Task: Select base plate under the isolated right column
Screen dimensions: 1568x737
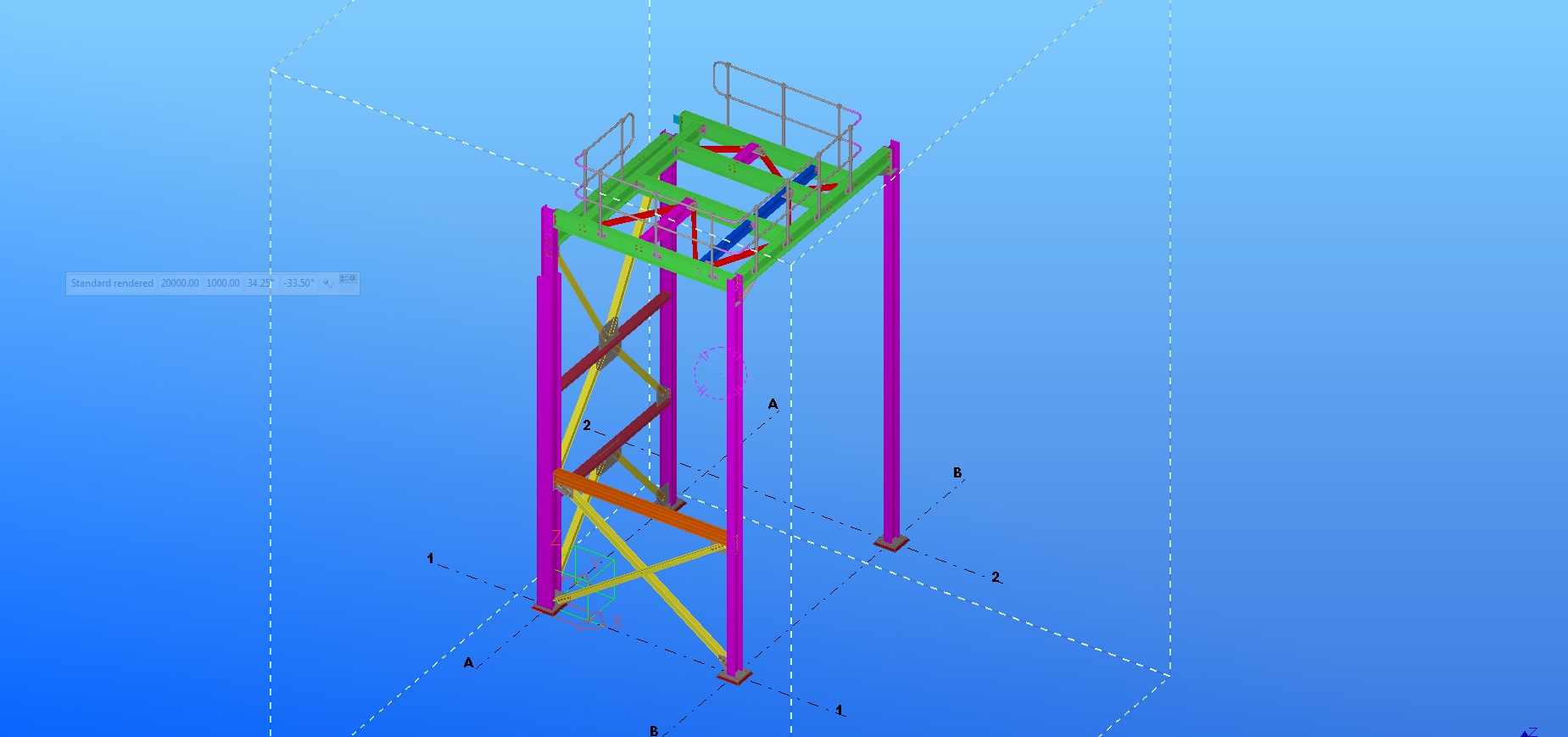Action: tap(891, 543)
